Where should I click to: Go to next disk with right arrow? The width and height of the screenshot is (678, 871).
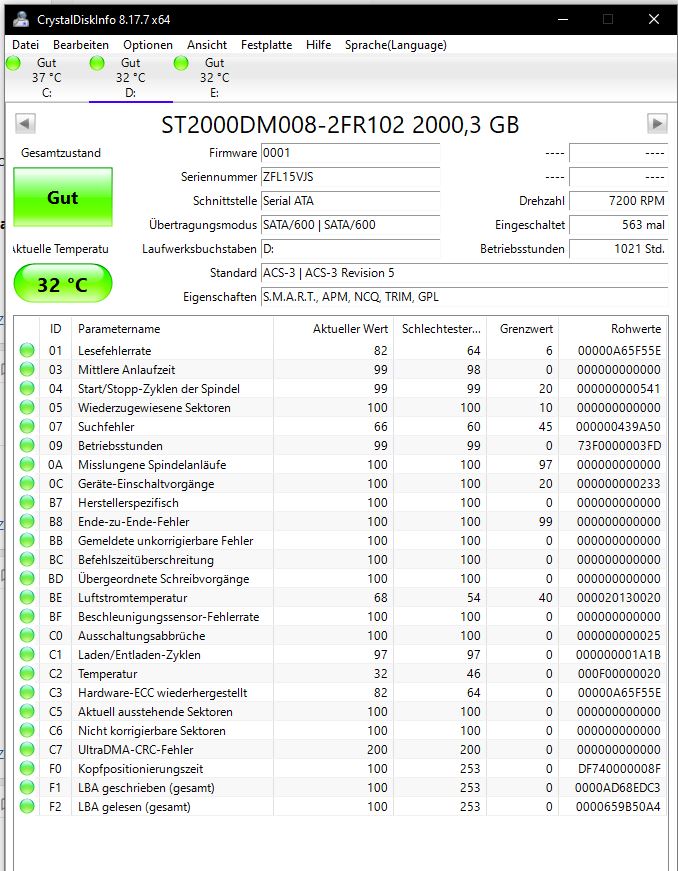coord(657,123)
